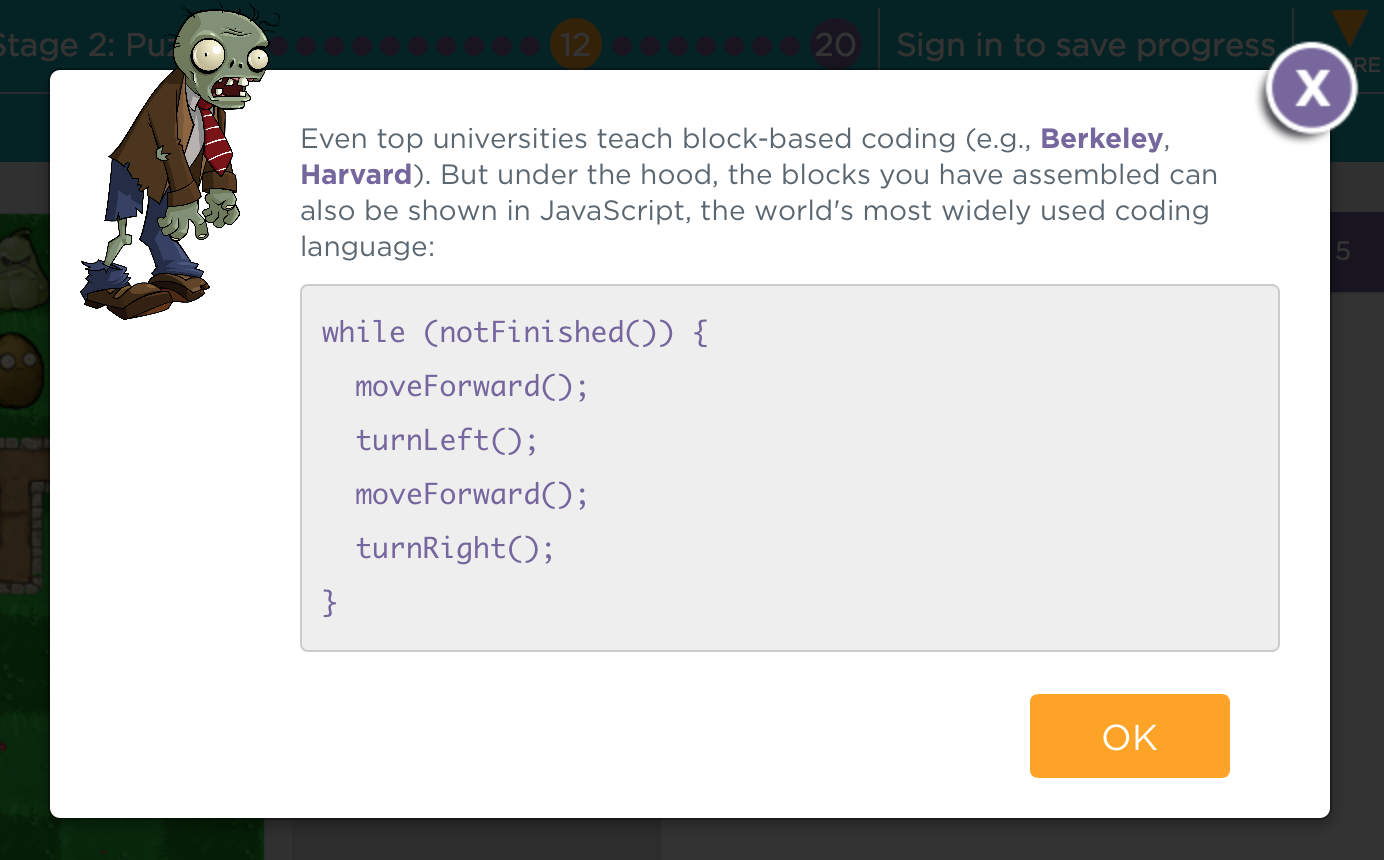Click Sign in to save progress

pyautogui.click(x=1085, y=45)
